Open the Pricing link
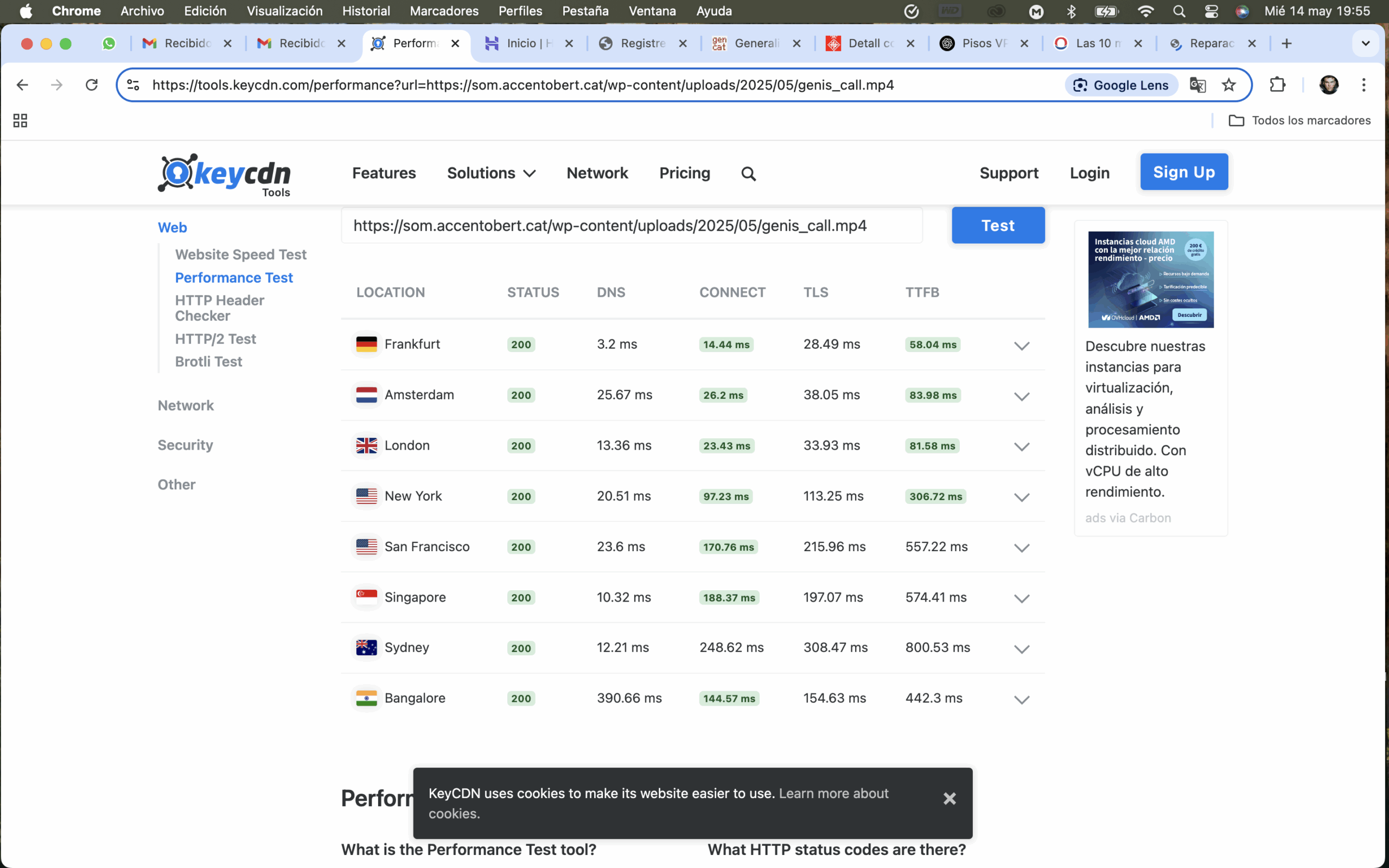Image resolution: width=1389 pixels, height=868 pixels. pyautogui.click(x=685, y=173)
